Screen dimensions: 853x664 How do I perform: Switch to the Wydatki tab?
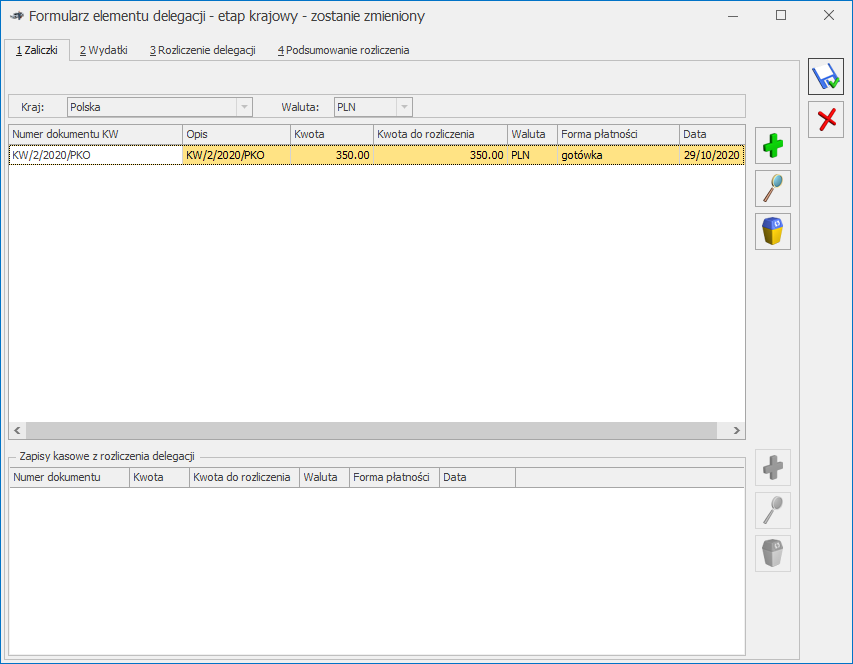tap(104, 50)
